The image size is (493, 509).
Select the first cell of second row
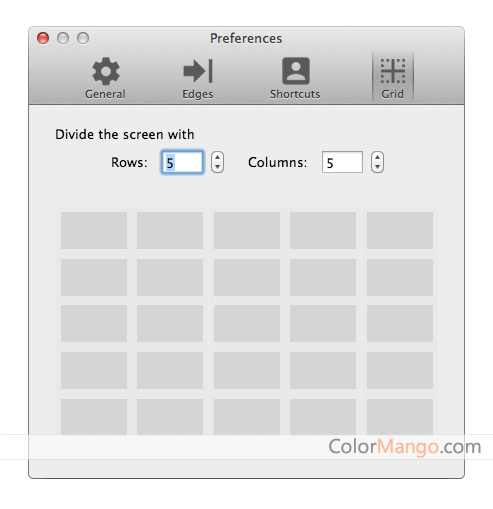pos(94,277)
